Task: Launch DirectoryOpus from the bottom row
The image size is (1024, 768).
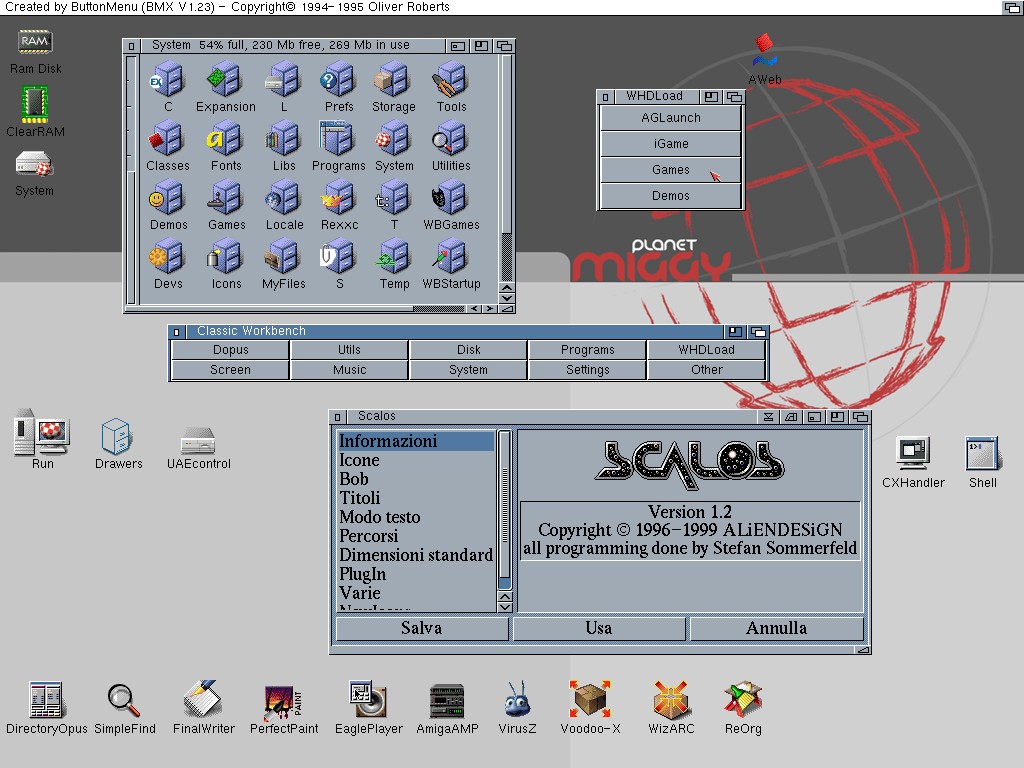Action: click(46, 699)
